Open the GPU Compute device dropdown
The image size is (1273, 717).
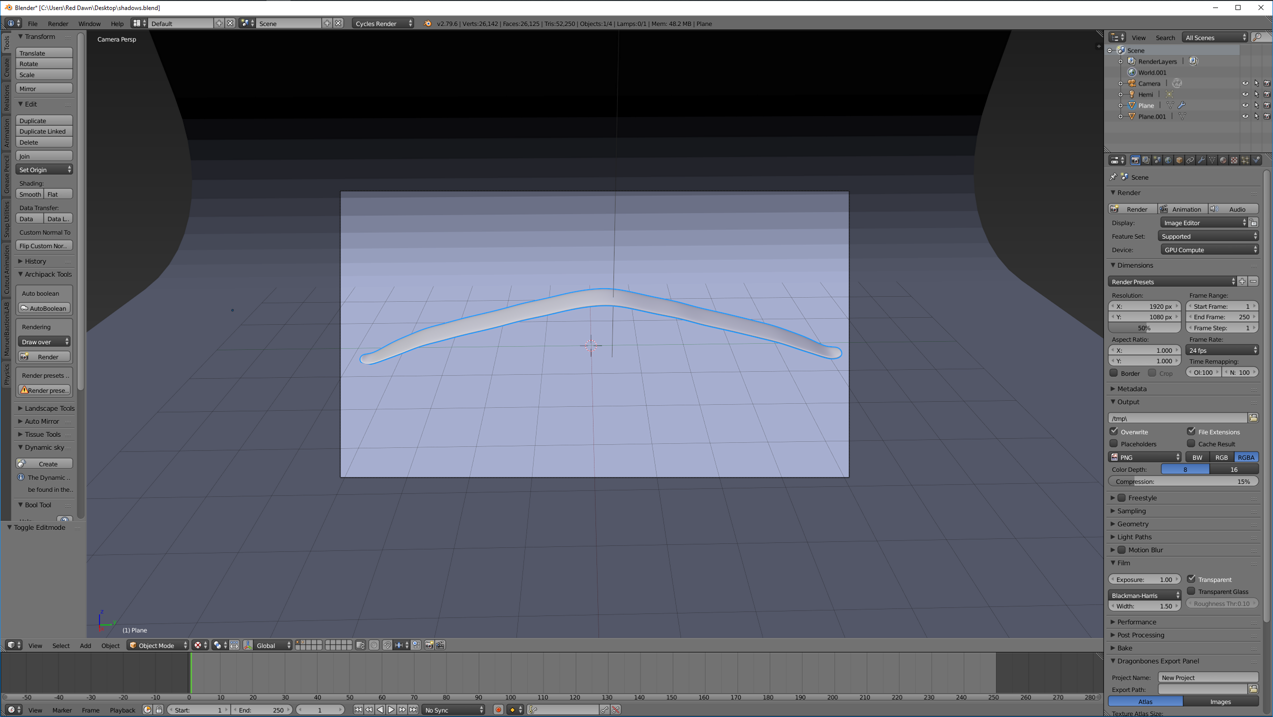pos(1209,250)
